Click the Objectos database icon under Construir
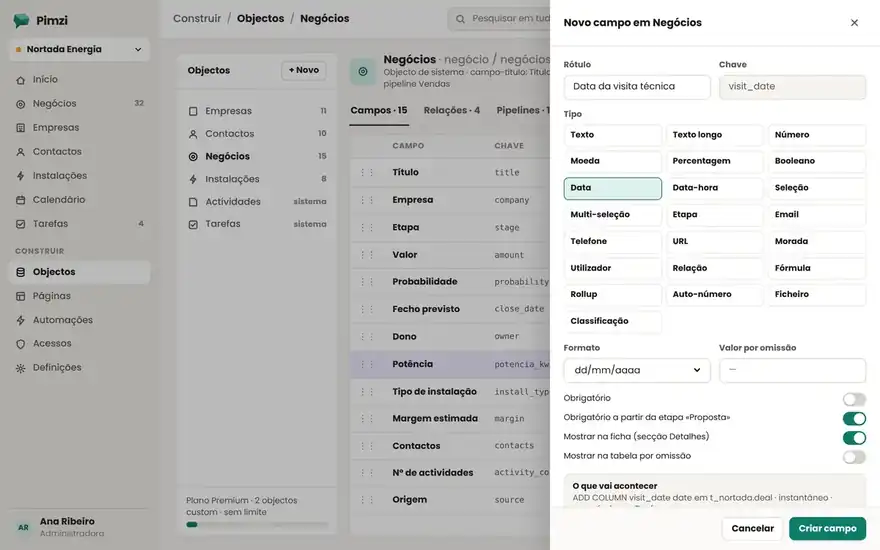 21,272
